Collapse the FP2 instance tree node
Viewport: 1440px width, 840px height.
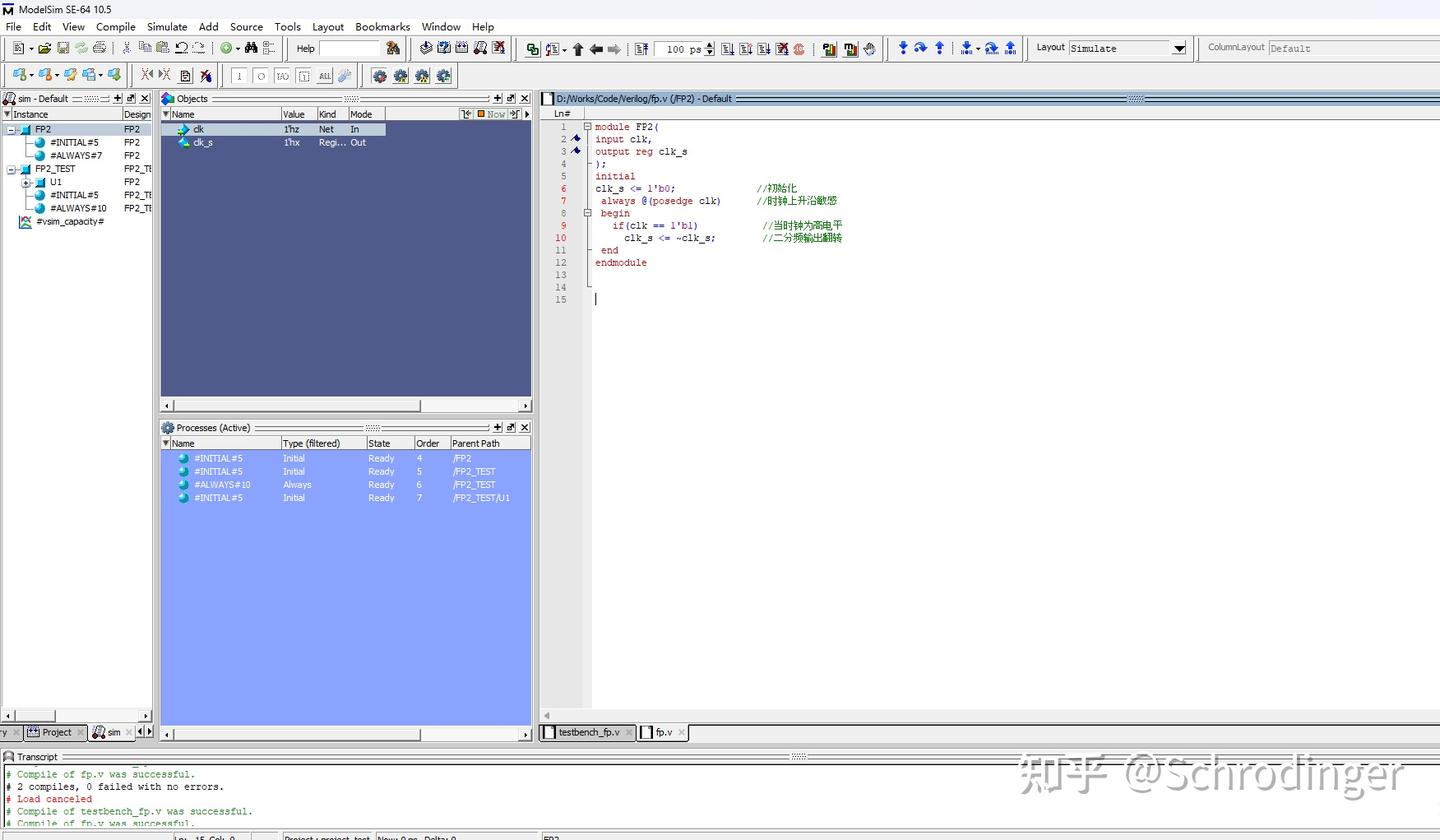coord(11,130)
